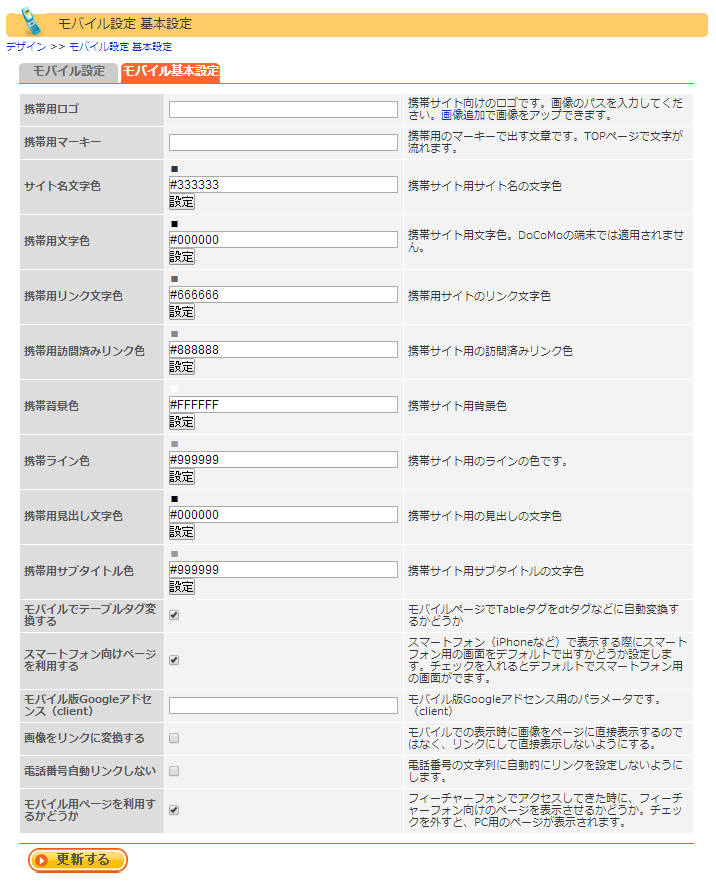Screen dimensions: 716x884
Task: Edit the 携帯用サブタイトル色 #999999 field
Action: tap(283, 569)
